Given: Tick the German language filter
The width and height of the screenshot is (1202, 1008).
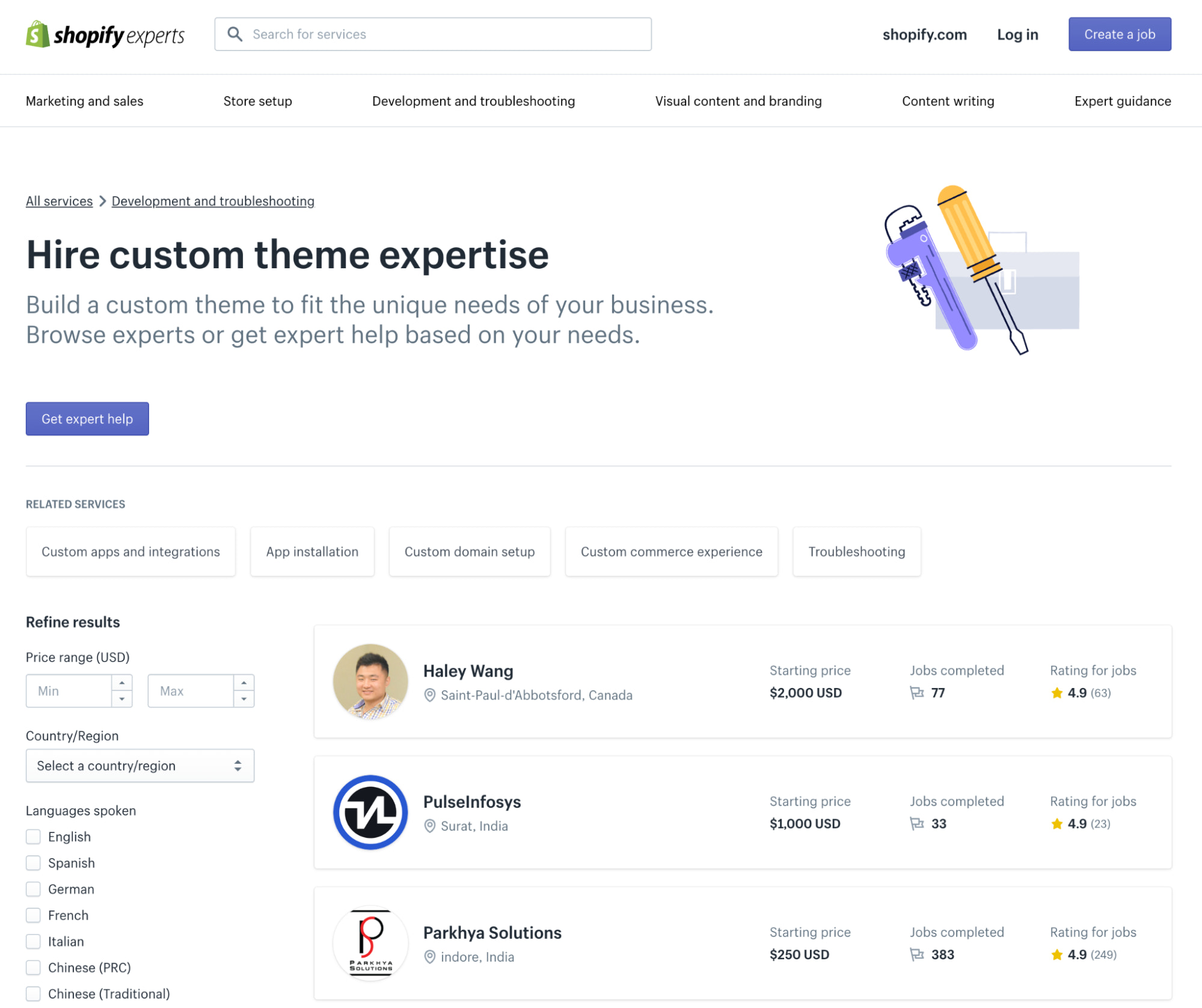Looking at the screenshot, I should pyautogui.click(x=34, y=889).
